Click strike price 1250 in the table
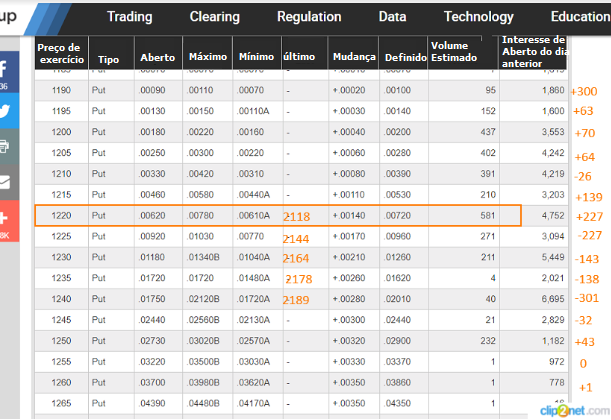 point(62,341)
